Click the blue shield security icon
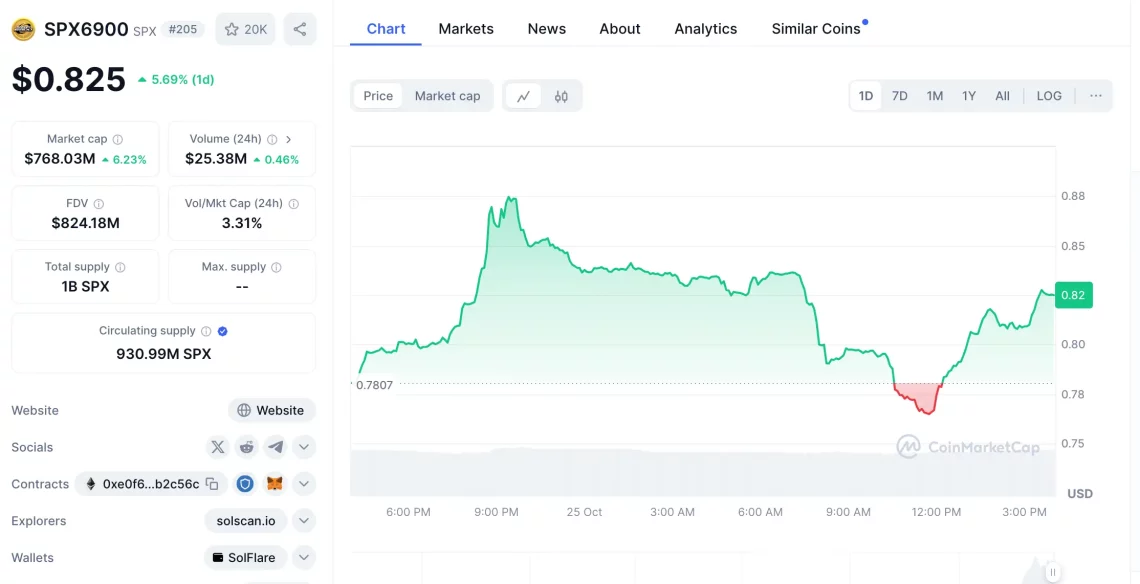 coord(245,484)
